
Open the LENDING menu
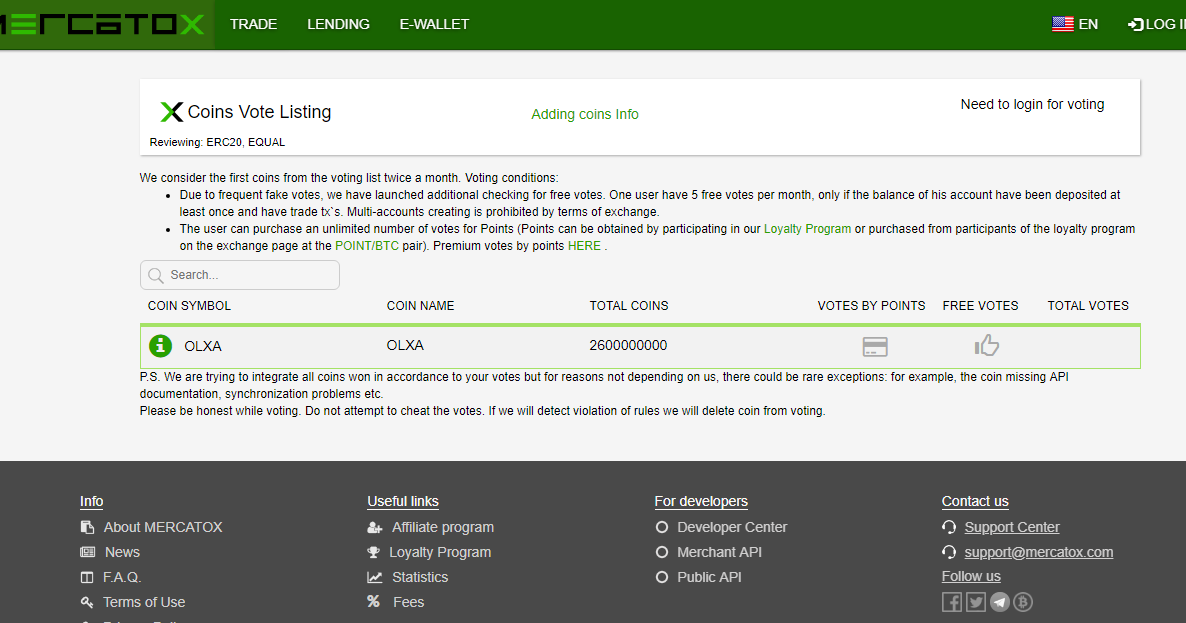click(x=338, y=24)
